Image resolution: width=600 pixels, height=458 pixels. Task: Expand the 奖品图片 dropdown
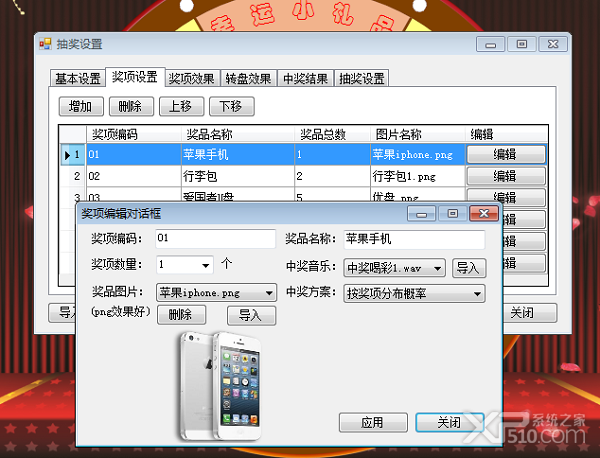pyautogui.click(x=269, y=293)
